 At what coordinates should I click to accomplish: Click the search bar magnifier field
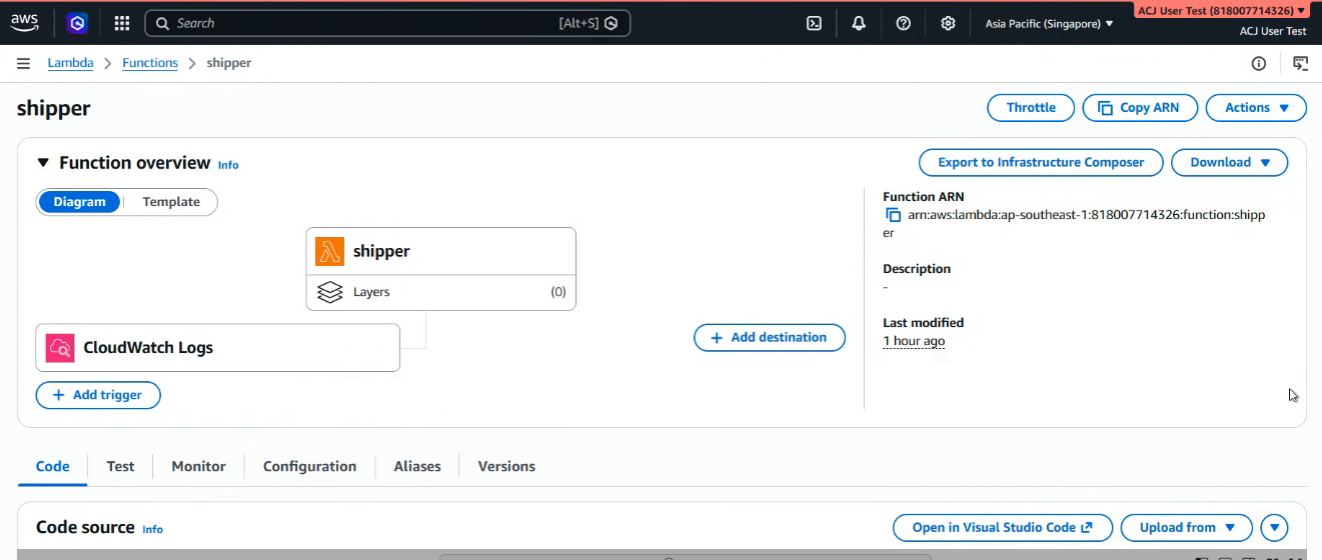[x=388, y=23]
